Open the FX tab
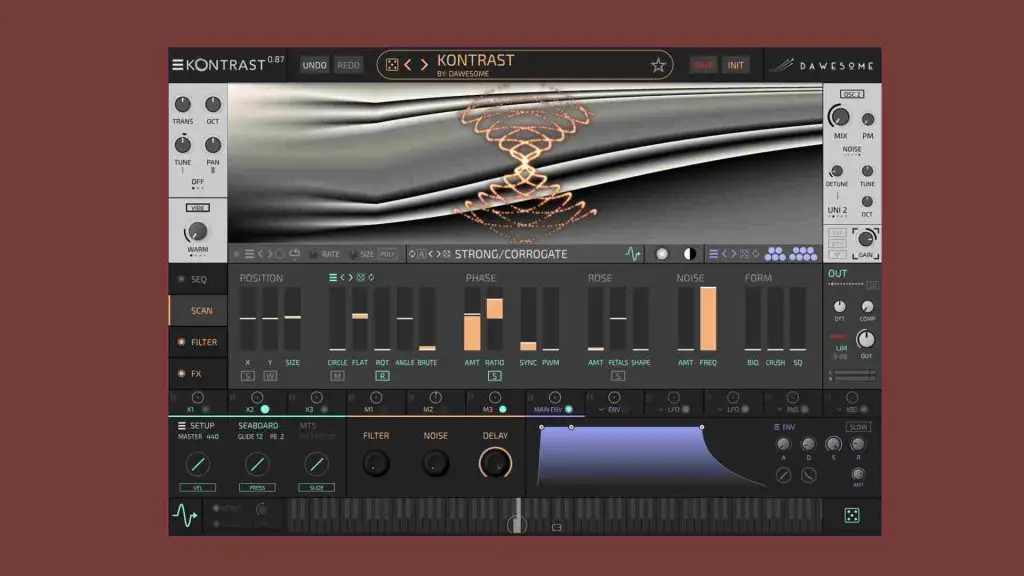This screenshot has width=1024, height=576. pos(196,374)
